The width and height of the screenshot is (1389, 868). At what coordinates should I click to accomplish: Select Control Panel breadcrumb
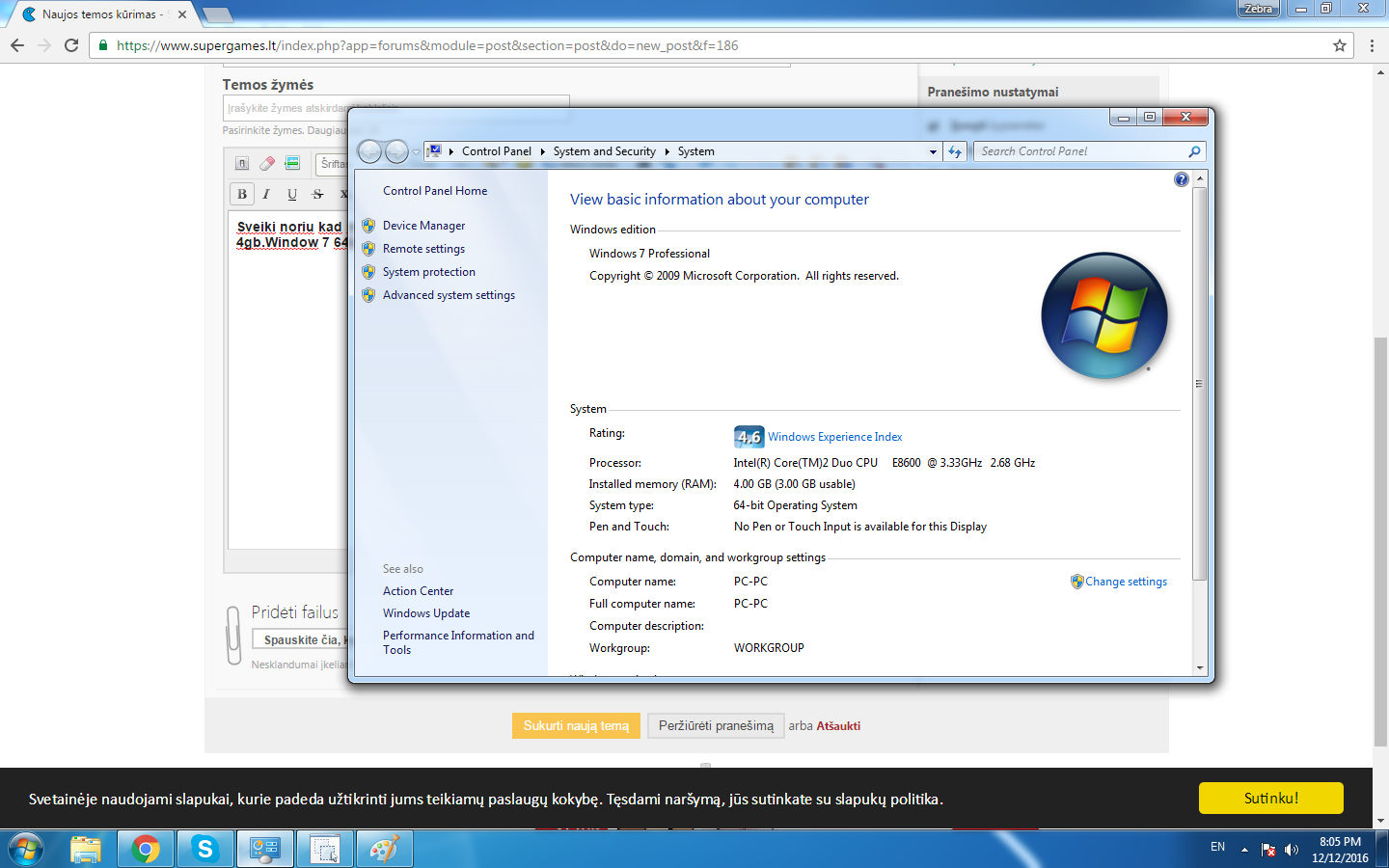pos(496,151)
